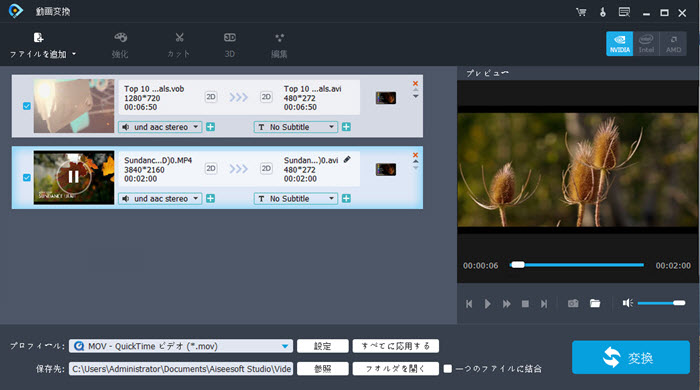The height and width of the screenshot is (390, 700).
Task: Open audio track dropdown for Top 10 file
Action: pyautogui.click(x=160, y=127)
